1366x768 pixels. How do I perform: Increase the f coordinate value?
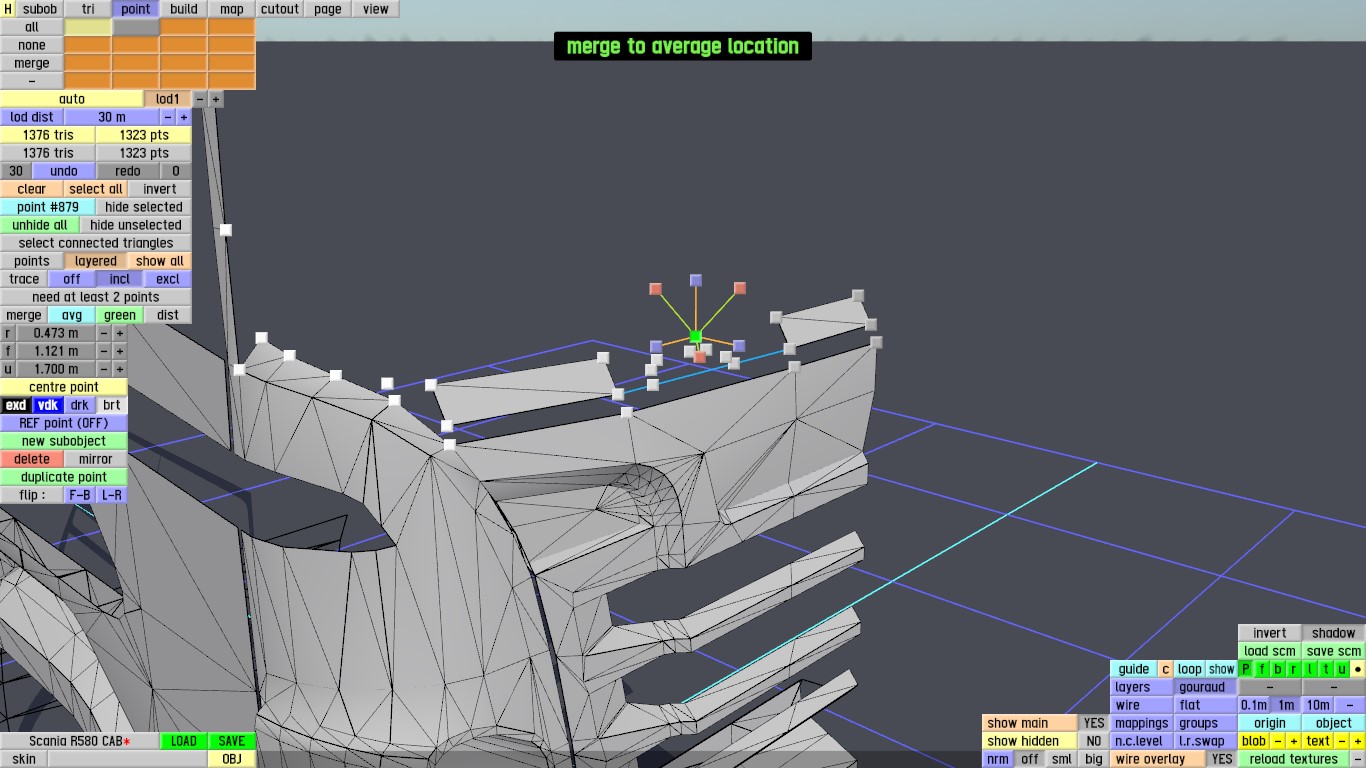[x=120, y=351]
